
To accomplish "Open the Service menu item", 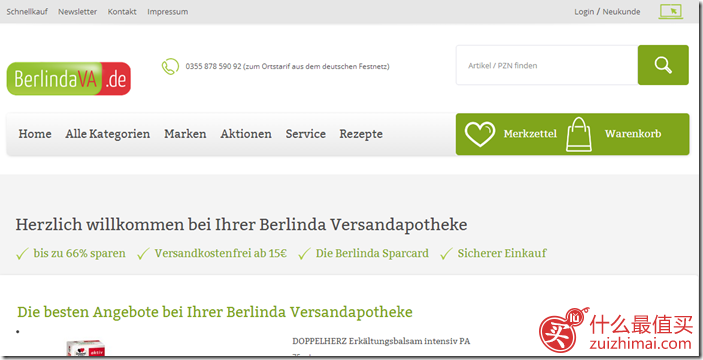I will click(306, 134).
